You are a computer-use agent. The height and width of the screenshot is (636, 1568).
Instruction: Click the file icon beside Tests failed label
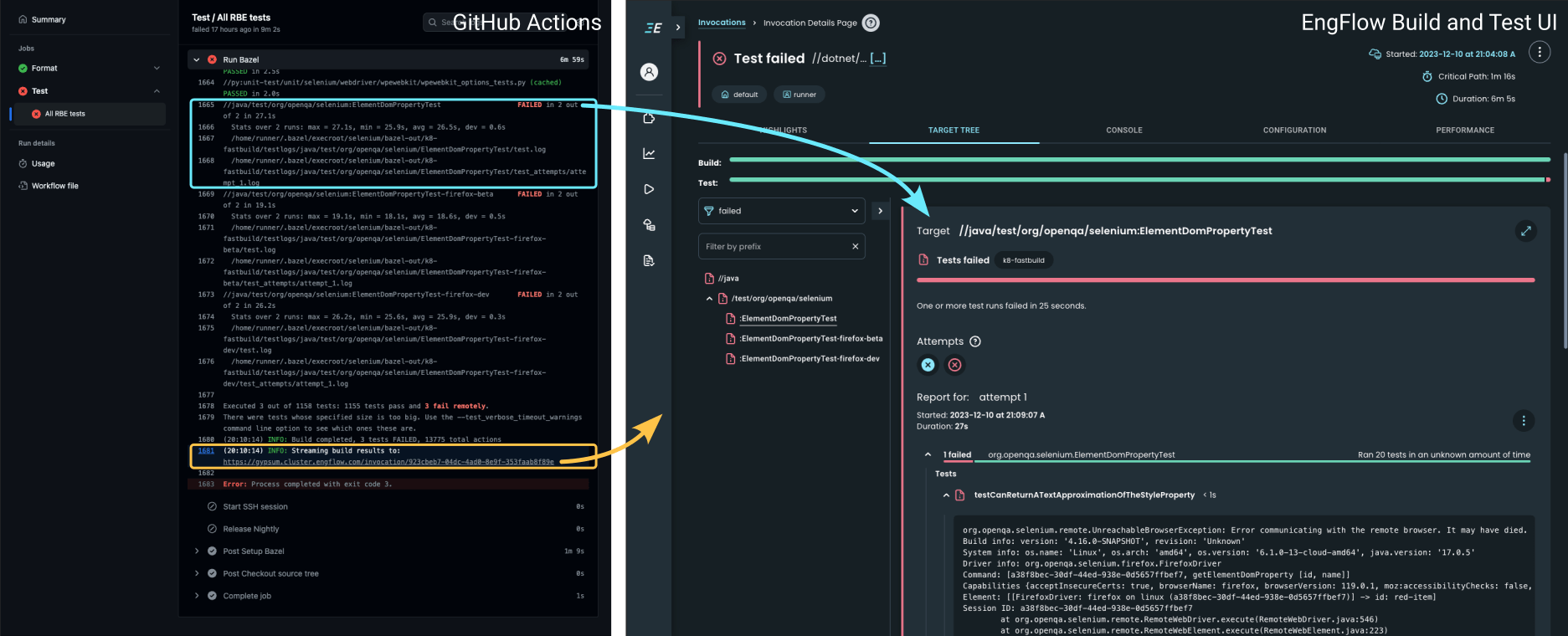point(923,260)
